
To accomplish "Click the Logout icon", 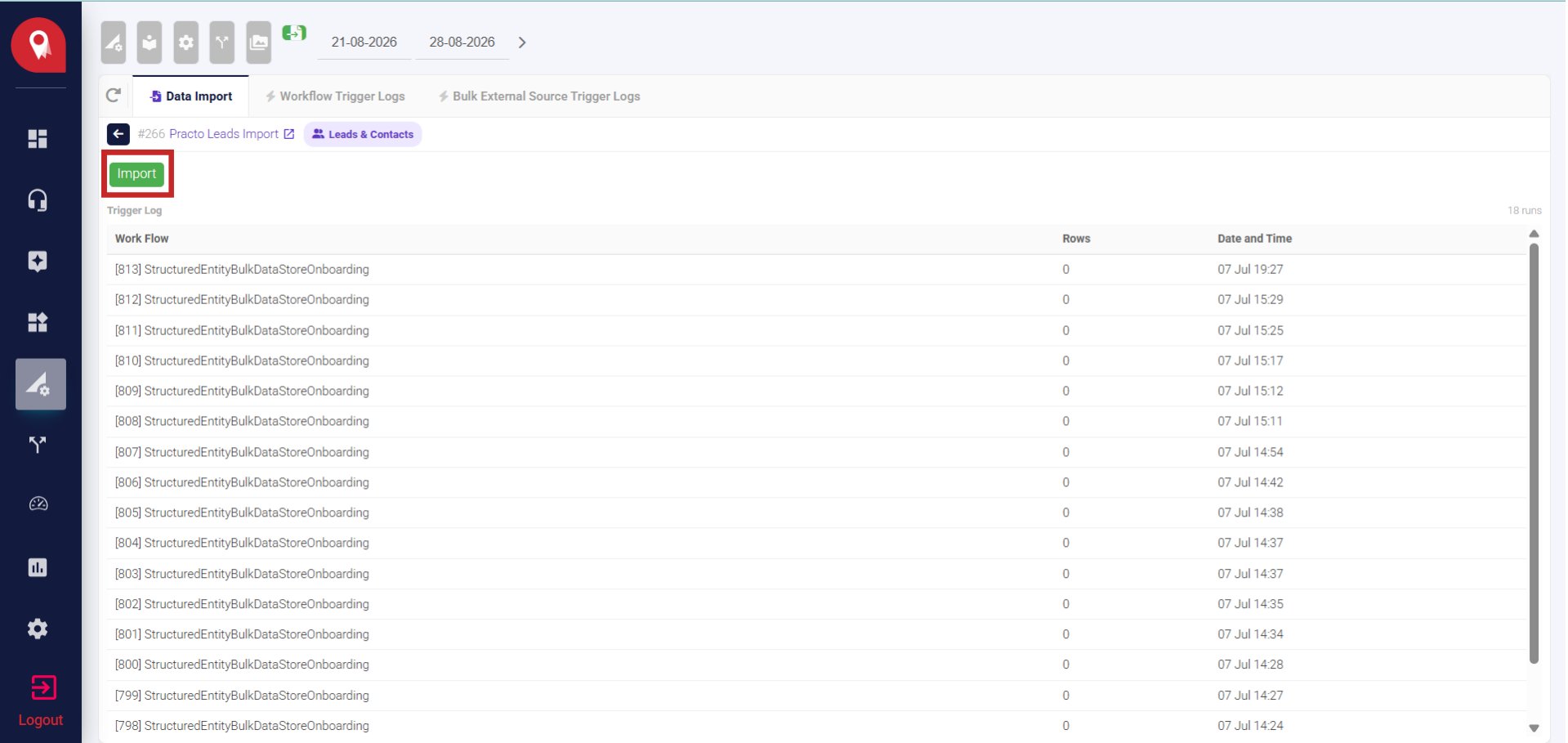I will (43, 687).
